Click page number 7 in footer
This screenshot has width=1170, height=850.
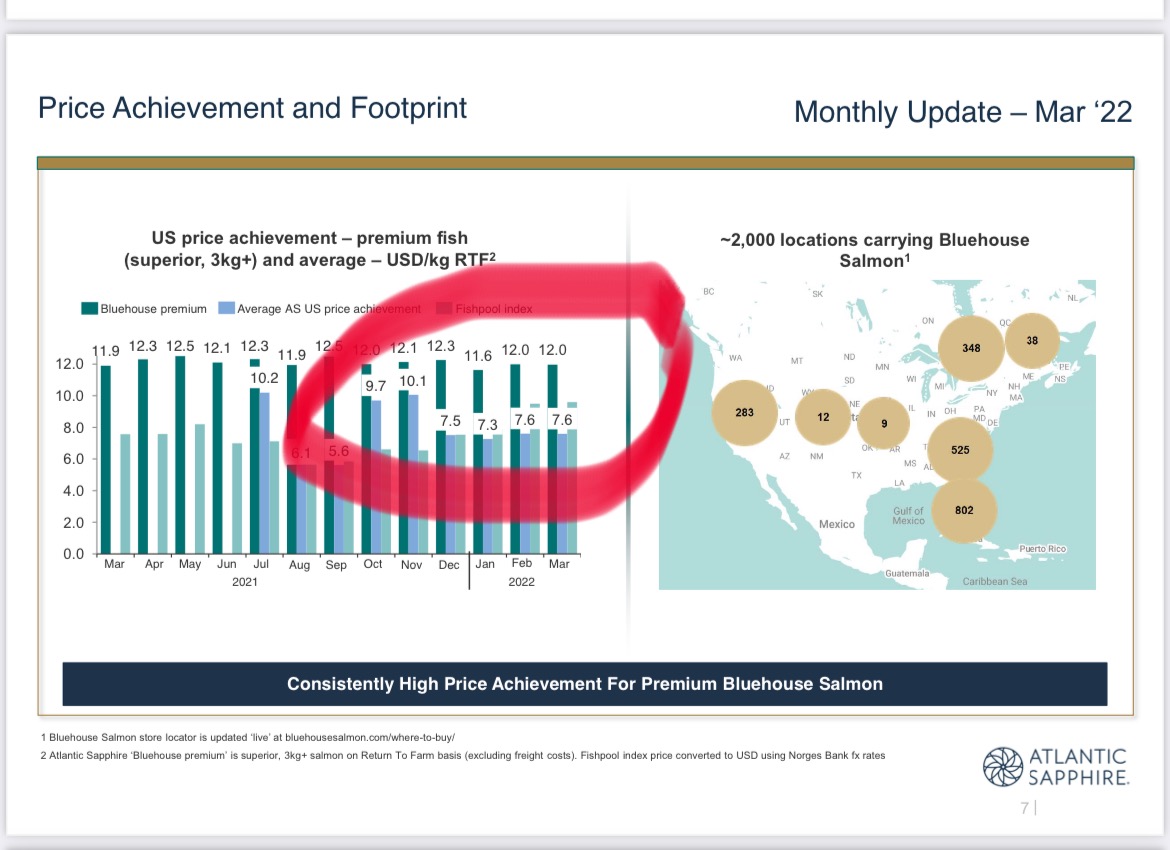pyautogui.click(x=1025, y=807)
